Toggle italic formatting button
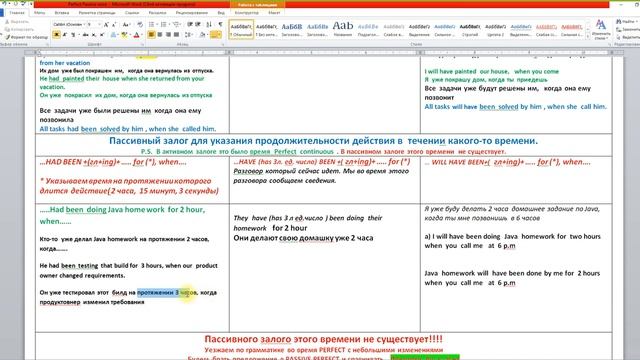 pos(65,35)
